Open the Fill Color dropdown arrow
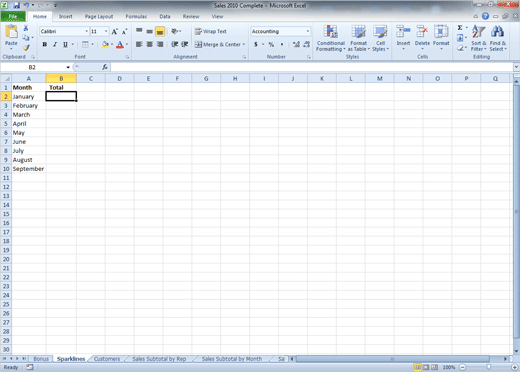520x372 pixels. click(x=112, y=44)
